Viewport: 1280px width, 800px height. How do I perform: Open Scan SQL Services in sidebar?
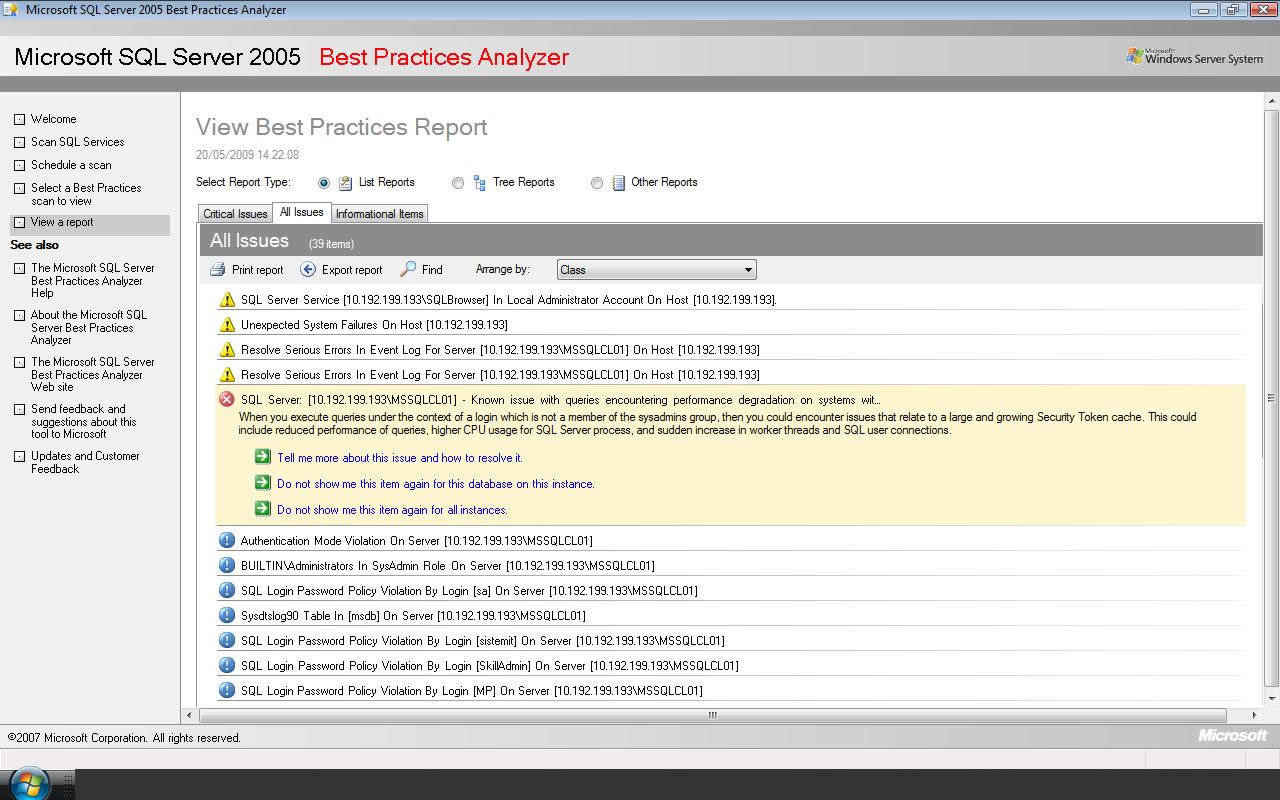pyautogui.click(x=77, y=142)
